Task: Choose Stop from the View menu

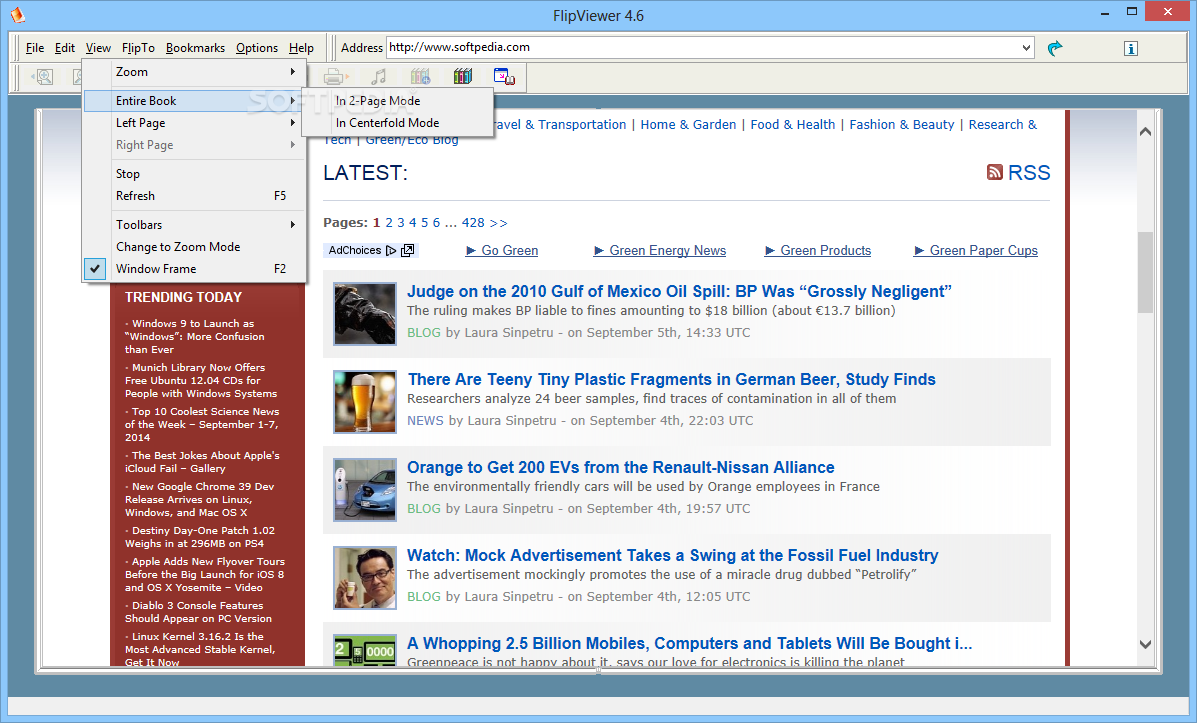Action: pyautogui.click(x=195, y=174)
